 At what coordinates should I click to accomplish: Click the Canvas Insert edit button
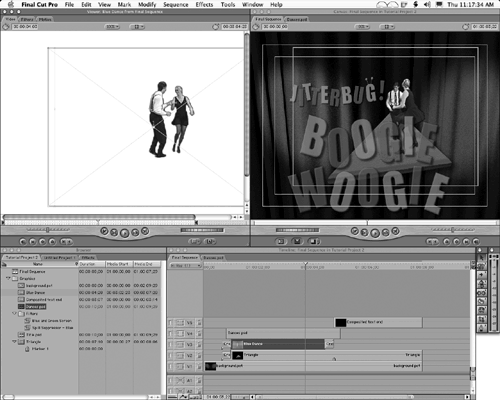pos(281,241)
